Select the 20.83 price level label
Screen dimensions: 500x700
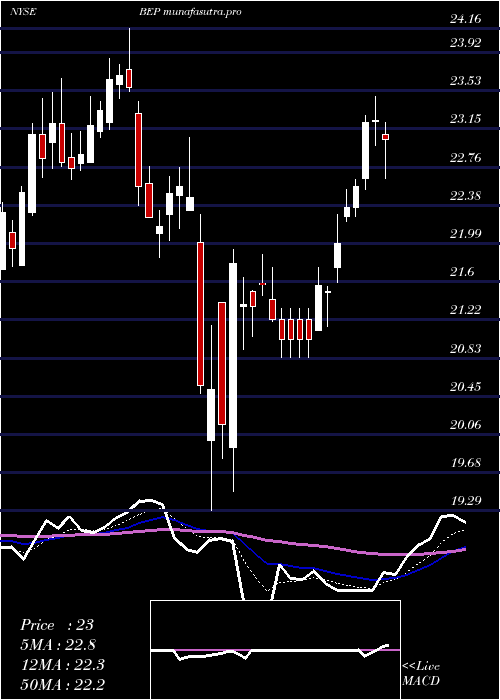[x=466, y=348]
